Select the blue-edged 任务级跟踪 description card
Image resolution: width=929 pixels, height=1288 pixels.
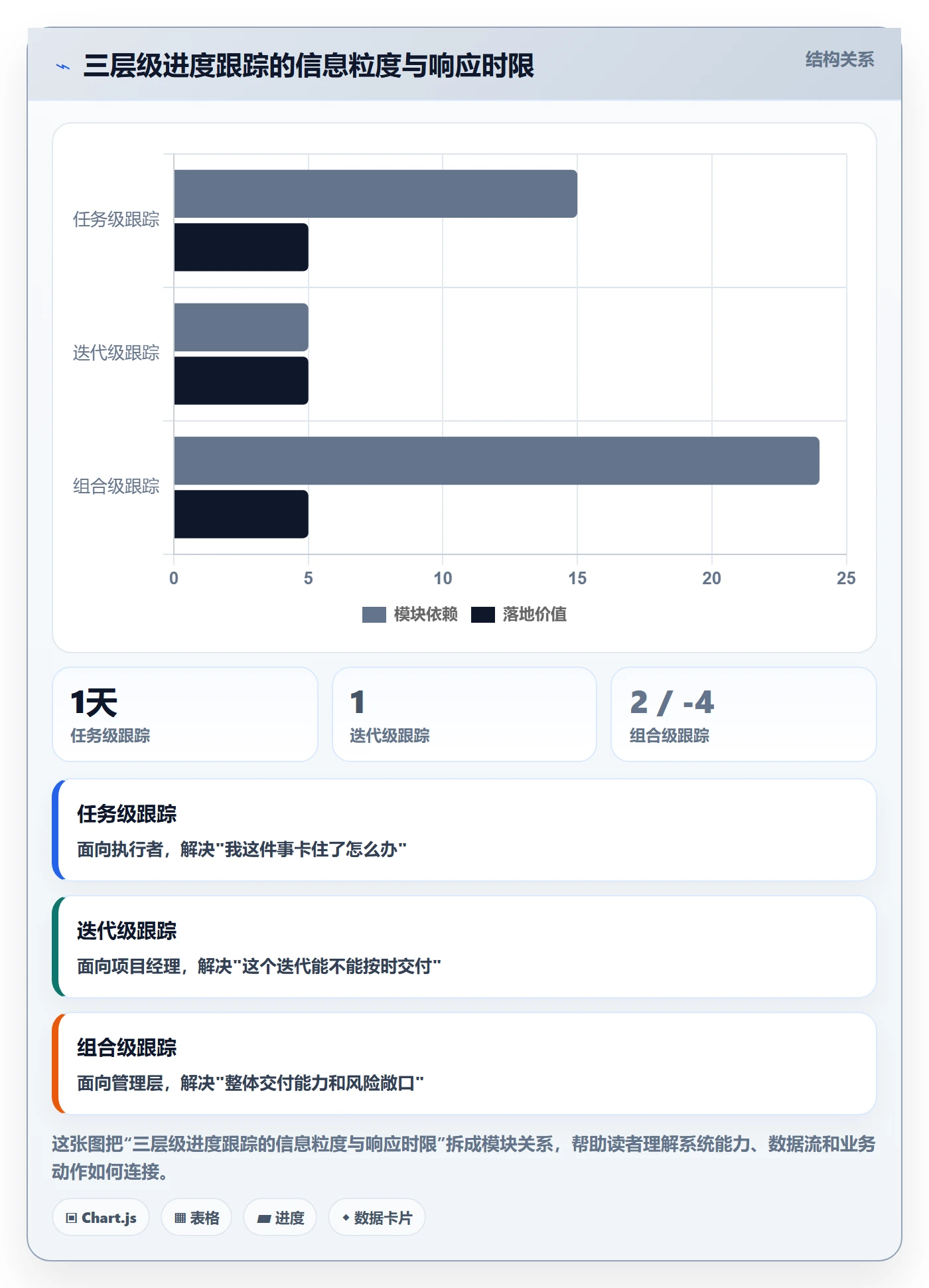pyautogui.click(x=464, y=830)
